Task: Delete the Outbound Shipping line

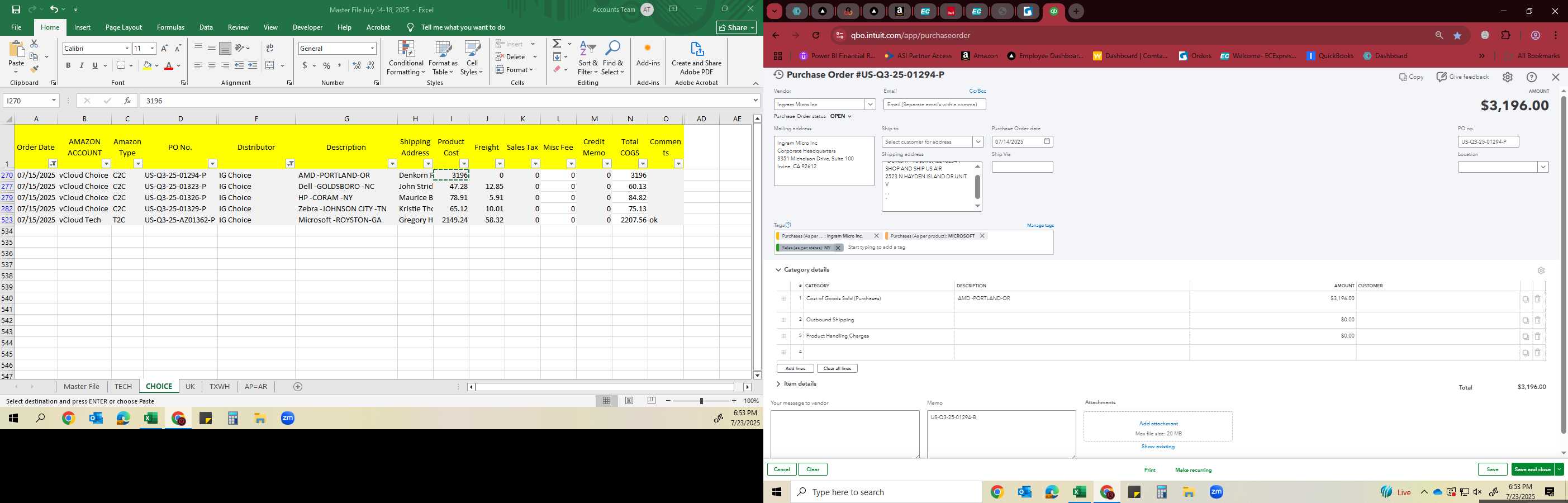Action: pyautogui.click(x=1538, y=320)
